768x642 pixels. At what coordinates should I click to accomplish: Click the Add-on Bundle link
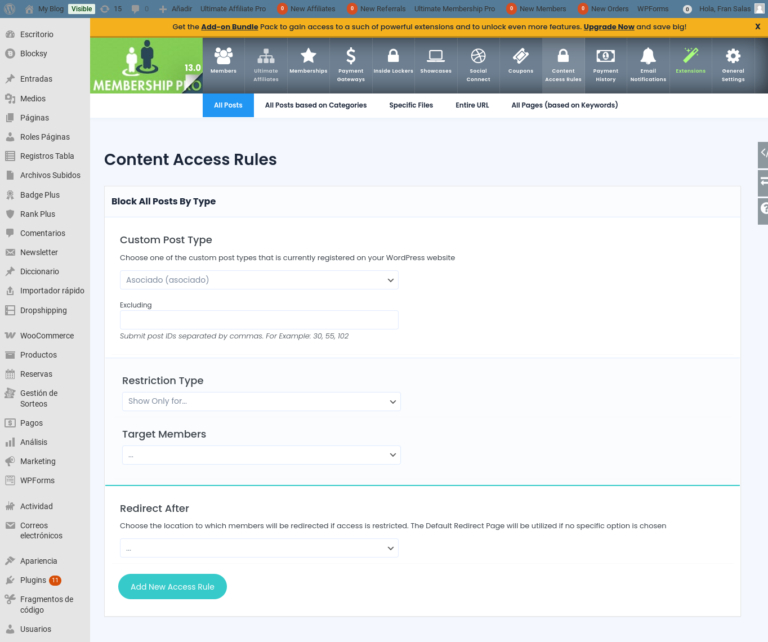click(x=230, y=27)
